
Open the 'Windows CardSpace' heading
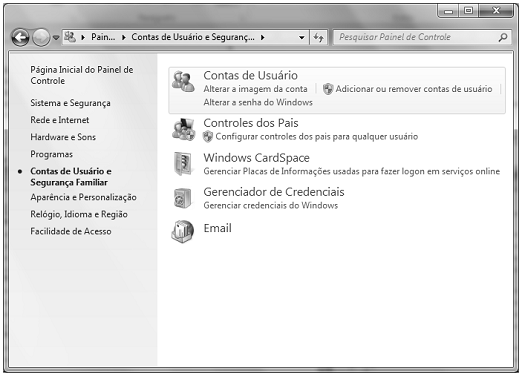pos(257,158)
